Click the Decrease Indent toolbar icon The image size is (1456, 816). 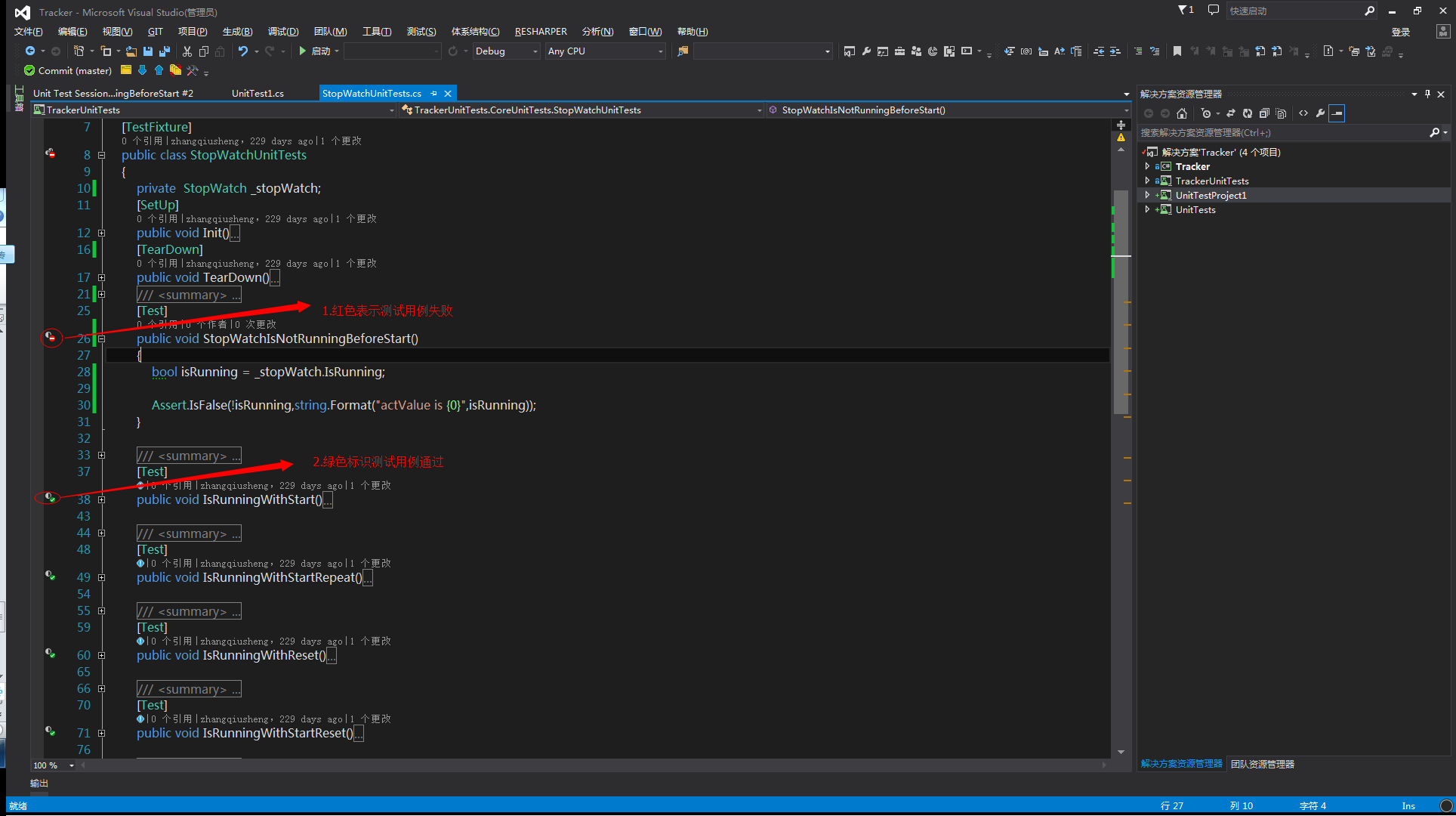coord(1099,51)
